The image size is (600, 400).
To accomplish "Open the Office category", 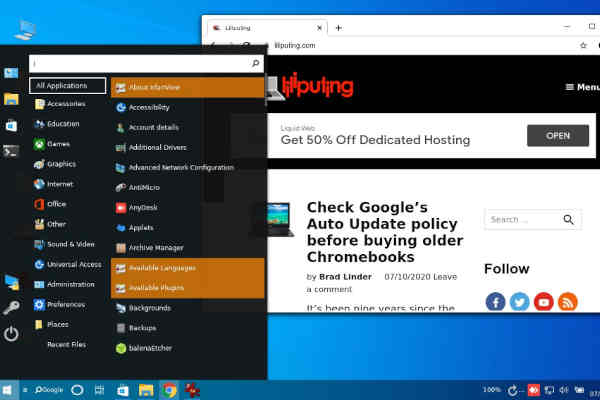I will click(50, 204).
